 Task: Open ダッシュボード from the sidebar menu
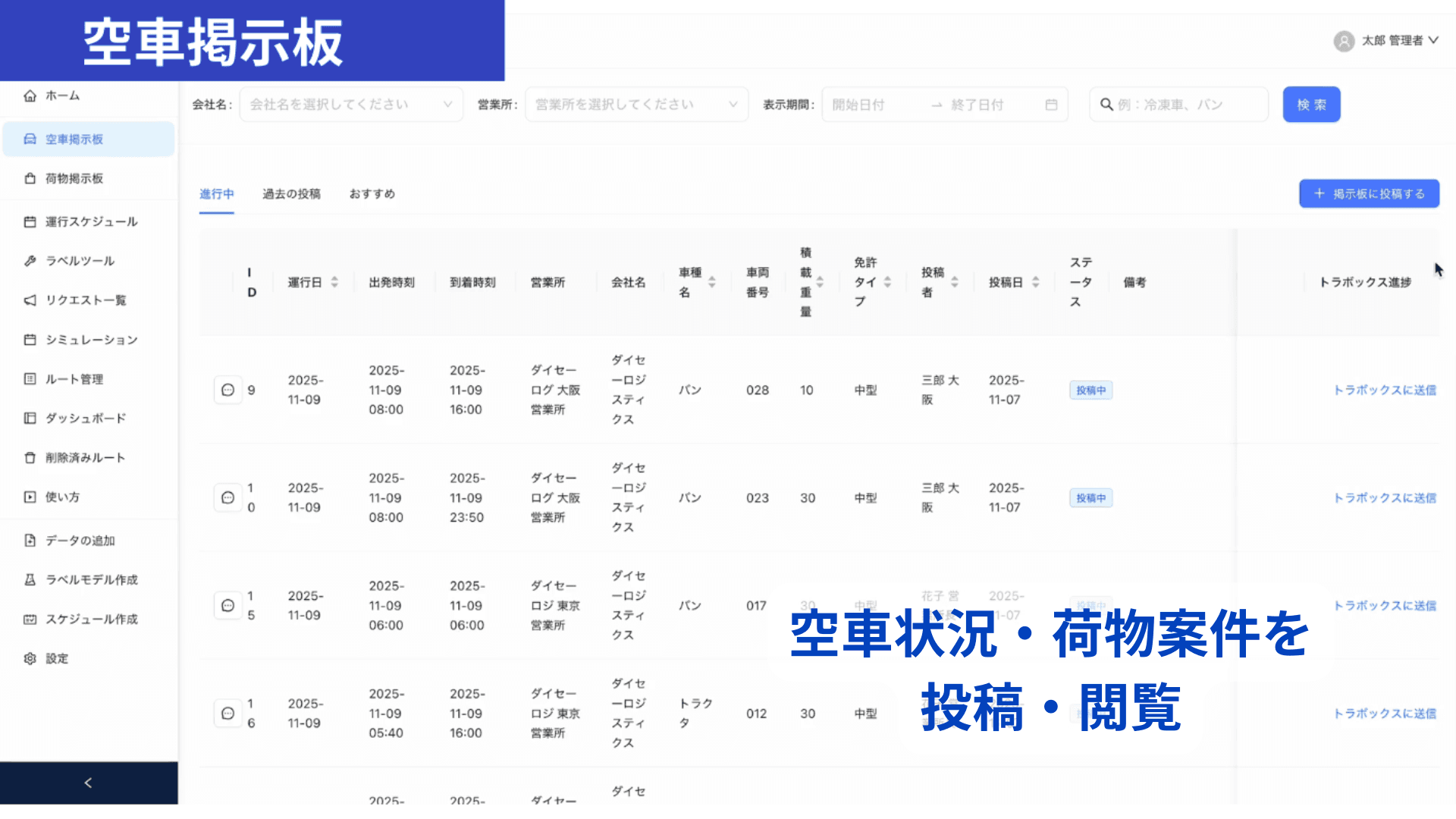click(x=88, y=418)
